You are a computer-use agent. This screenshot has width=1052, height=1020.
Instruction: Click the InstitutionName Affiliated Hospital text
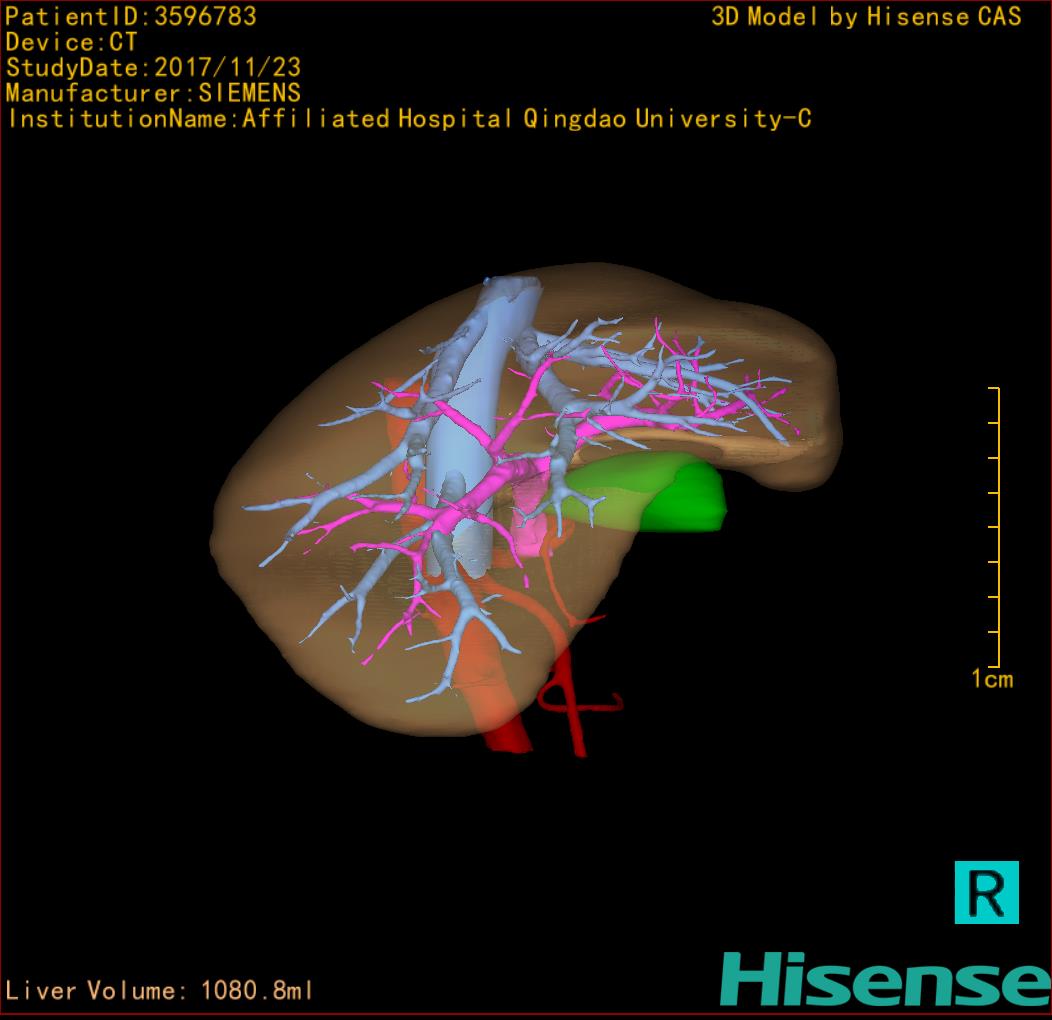click(x=409, y=119)
